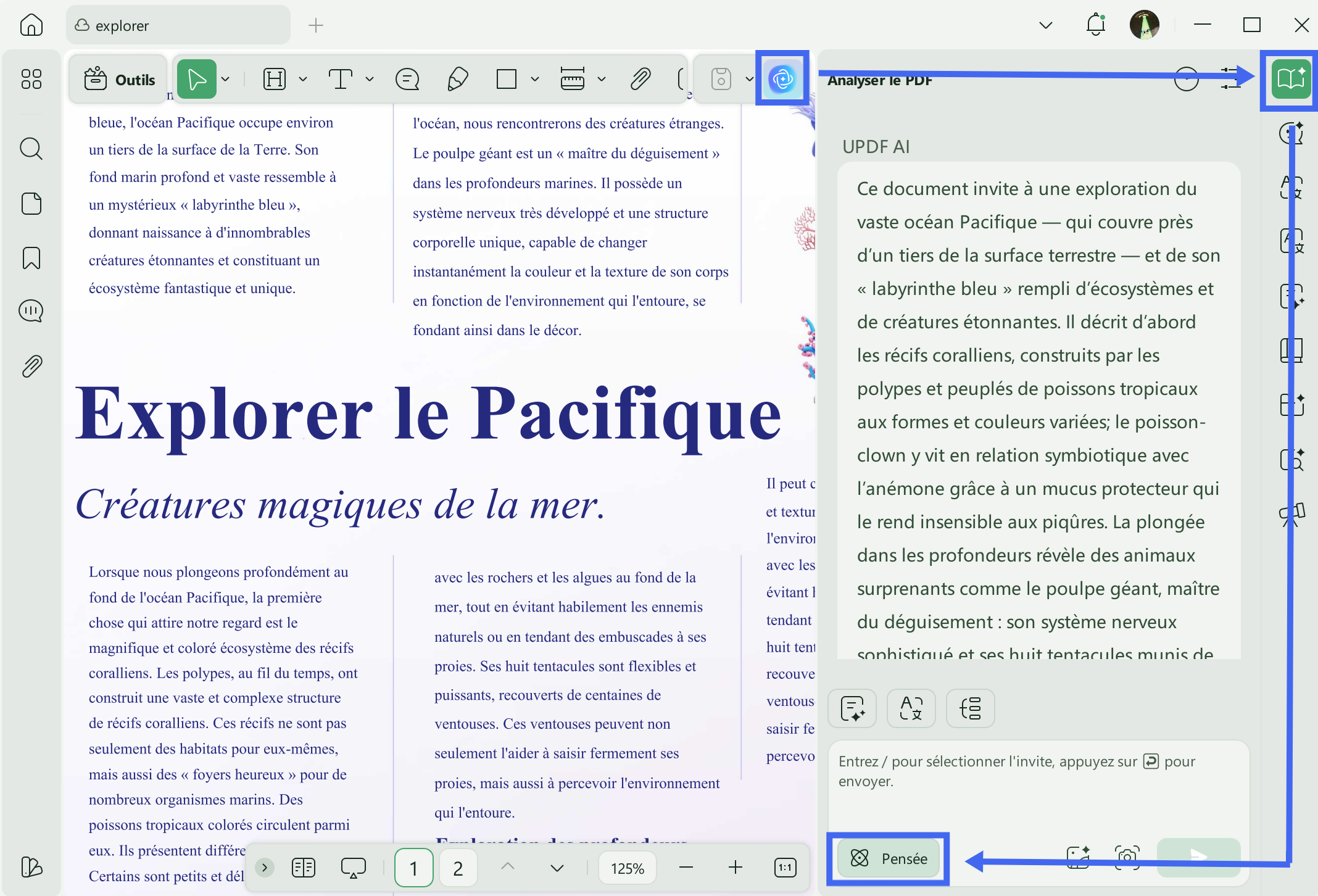
Task: Click the screenshot capture icon in chat
Action: pyautogui.click(x=1127, y=857)
